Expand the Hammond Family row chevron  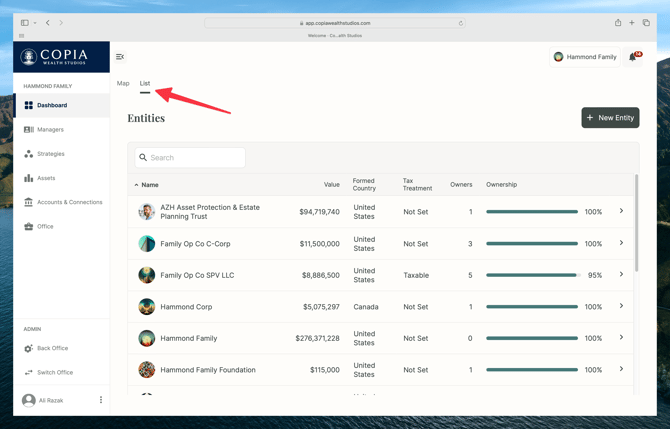click(621, 338)
